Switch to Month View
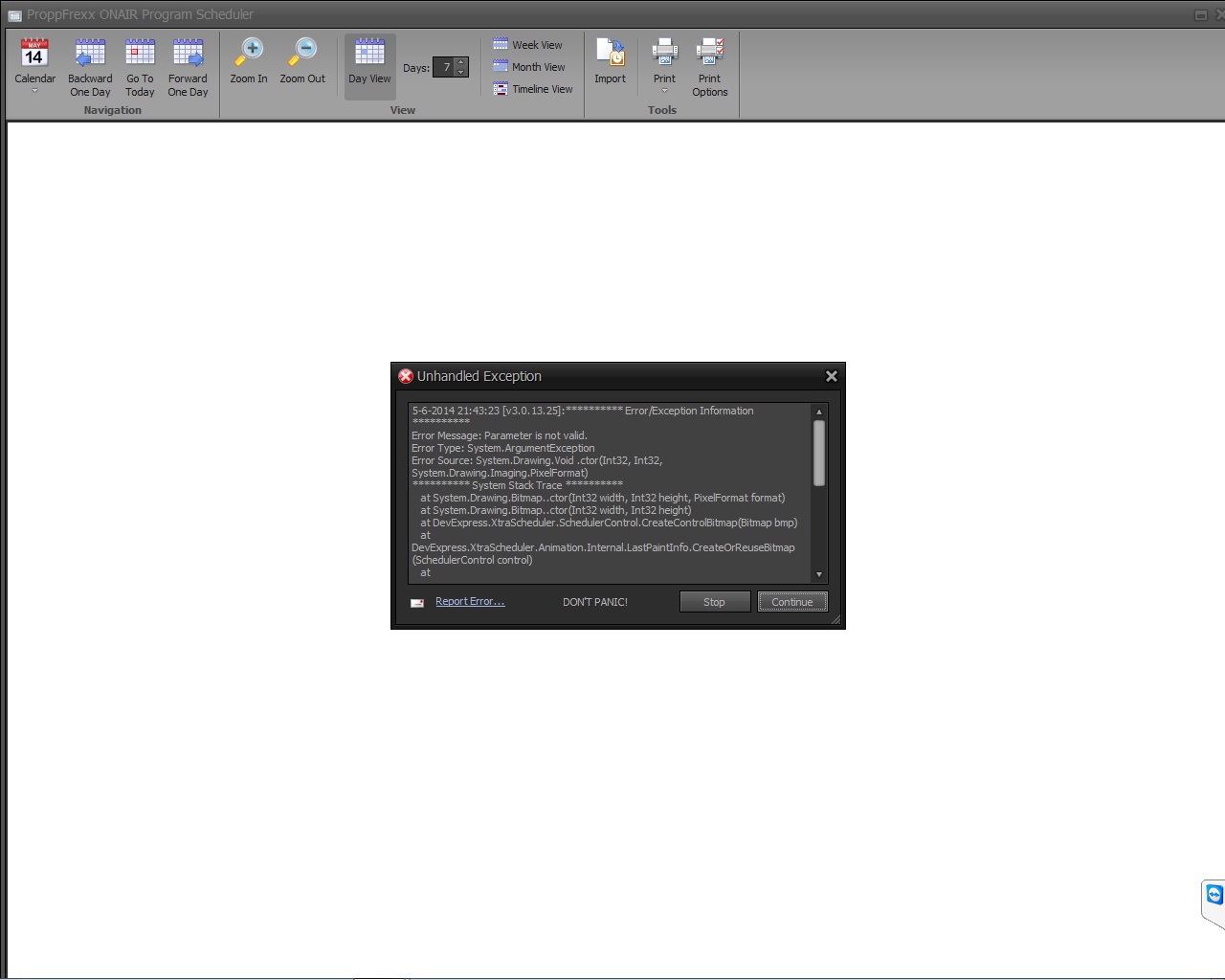Image resolution: width=1225 pixels, height=980 pixels. (528, 67)
